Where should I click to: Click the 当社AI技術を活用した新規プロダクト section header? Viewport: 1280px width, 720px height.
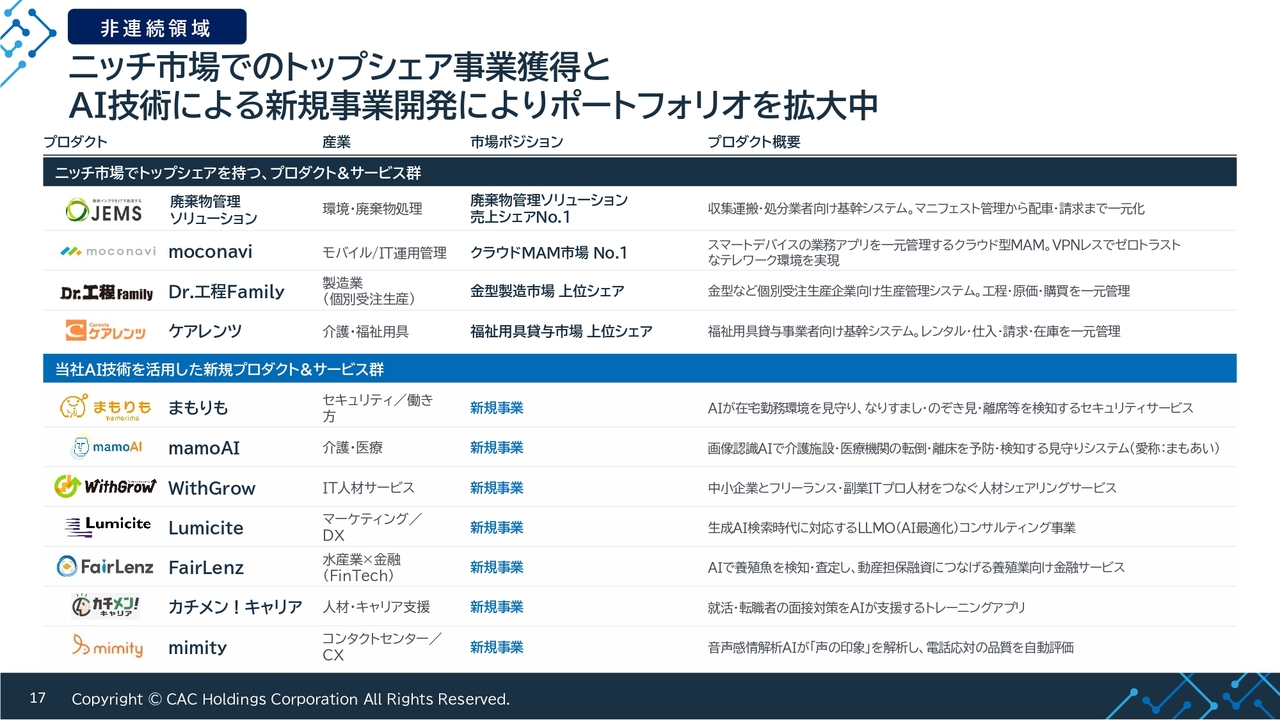(x=640, y=369)
